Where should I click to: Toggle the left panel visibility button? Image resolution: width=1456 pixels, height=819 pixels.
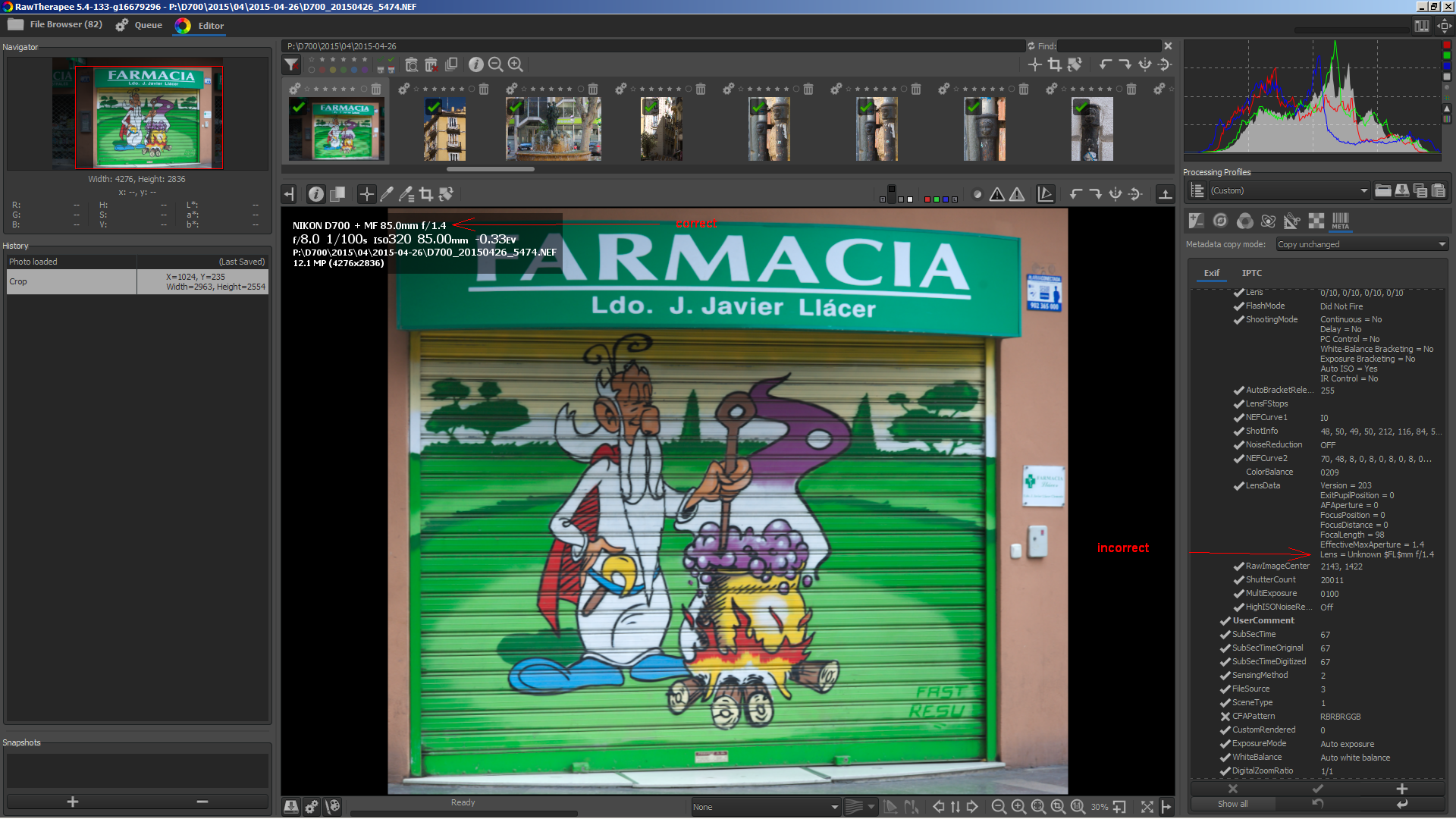click(289, 194)
